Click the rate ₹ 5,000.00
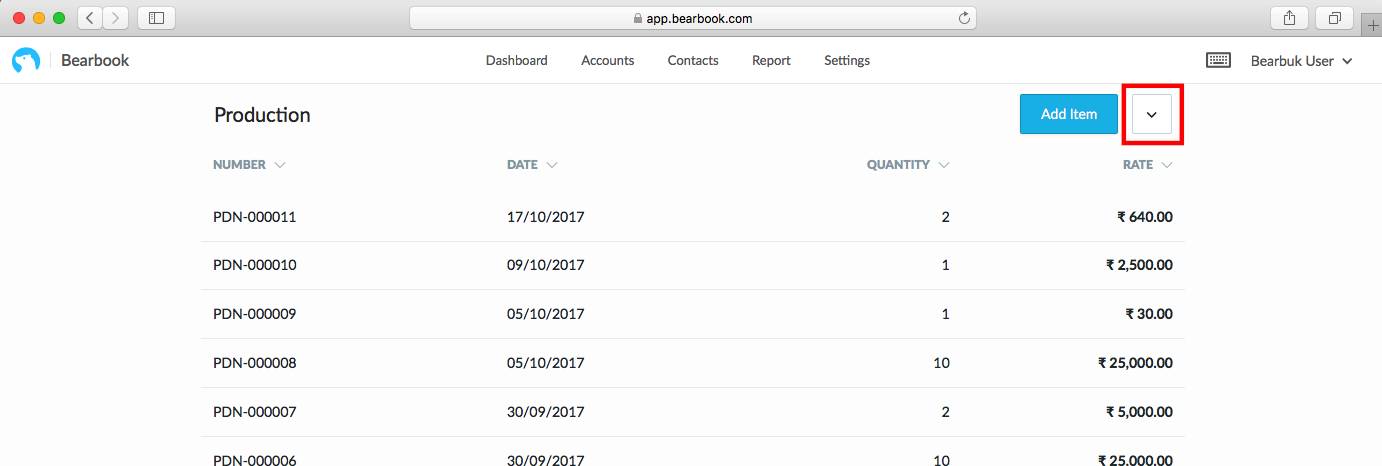The image size is (1382, 466). click(1139, 412)
